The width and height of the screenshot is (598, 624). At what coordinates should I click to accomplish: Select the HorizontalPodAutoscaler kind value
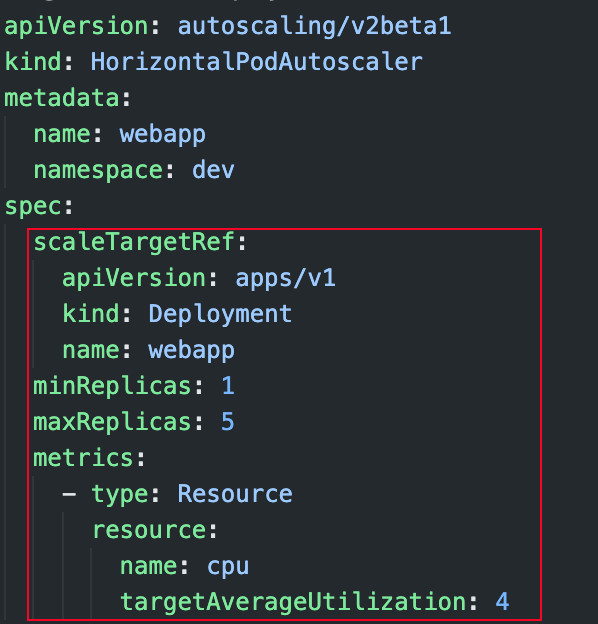(x=257, y=62)
